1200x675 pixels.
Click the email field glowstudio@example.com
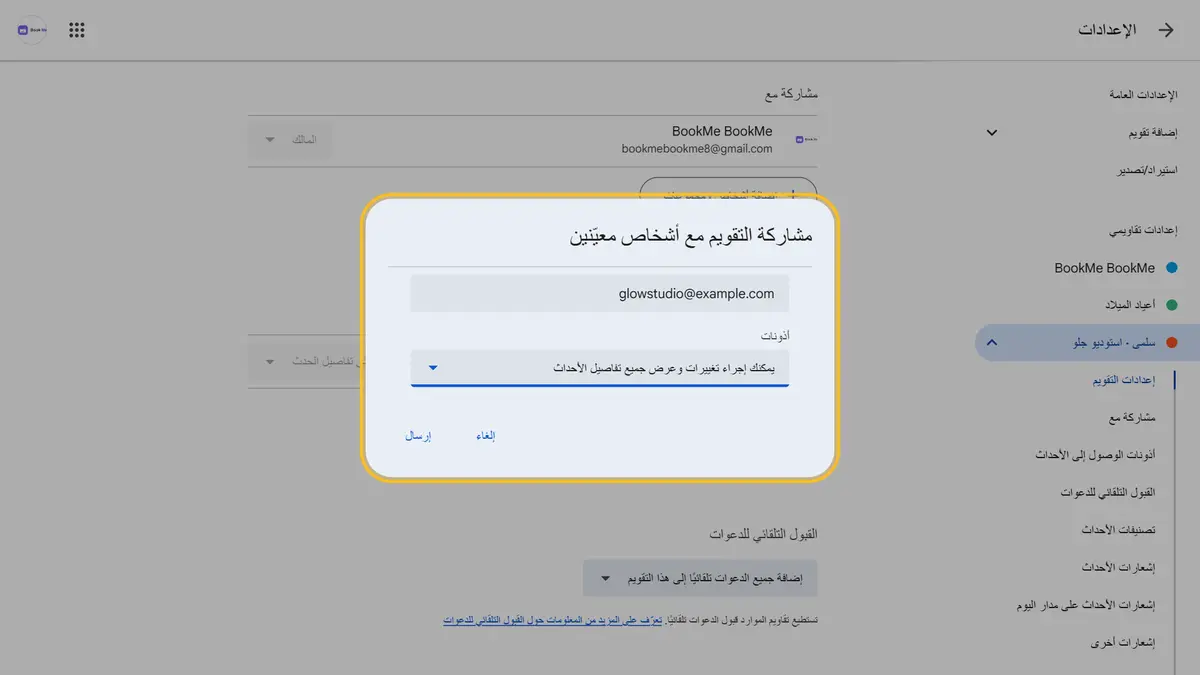tap(600, 294)
